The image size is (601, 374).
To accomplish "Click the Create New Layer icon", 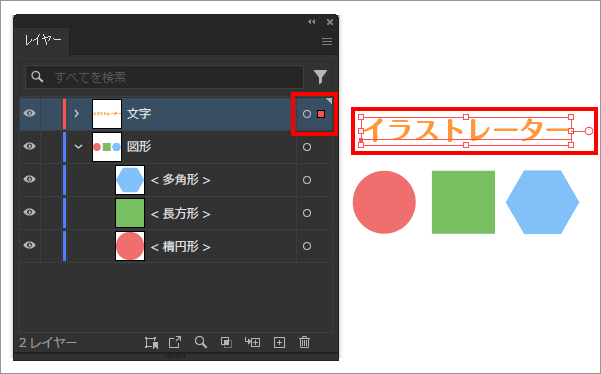I will pyautogui.click(x=279, y=343).
